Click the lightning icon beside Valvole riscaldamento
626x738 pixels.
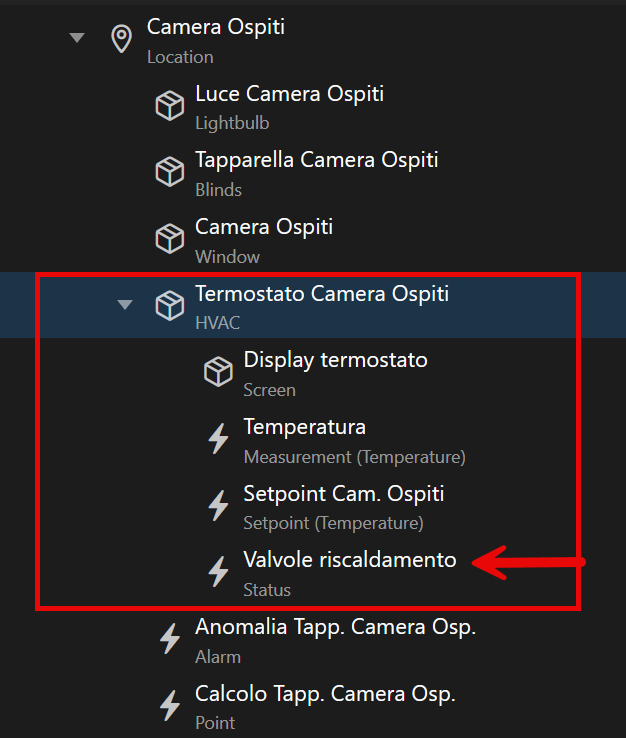218,572
